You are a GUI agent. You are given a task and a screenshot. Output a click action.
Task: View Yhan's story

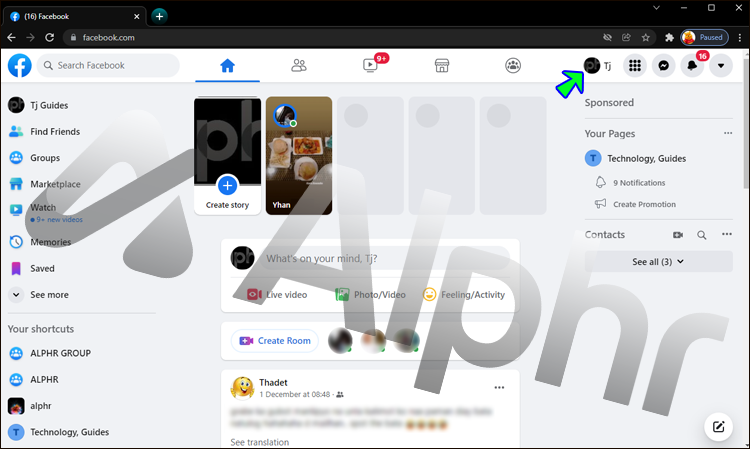click(299, 156)
